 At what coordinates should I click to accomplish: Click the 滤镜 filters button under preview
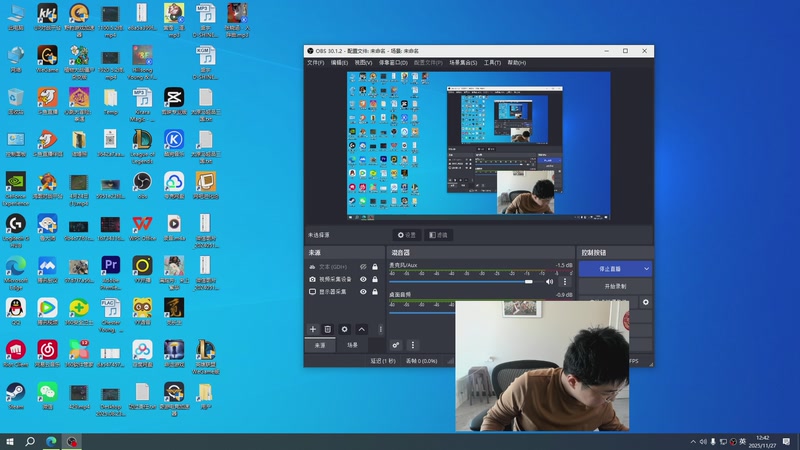click(438, 235)
